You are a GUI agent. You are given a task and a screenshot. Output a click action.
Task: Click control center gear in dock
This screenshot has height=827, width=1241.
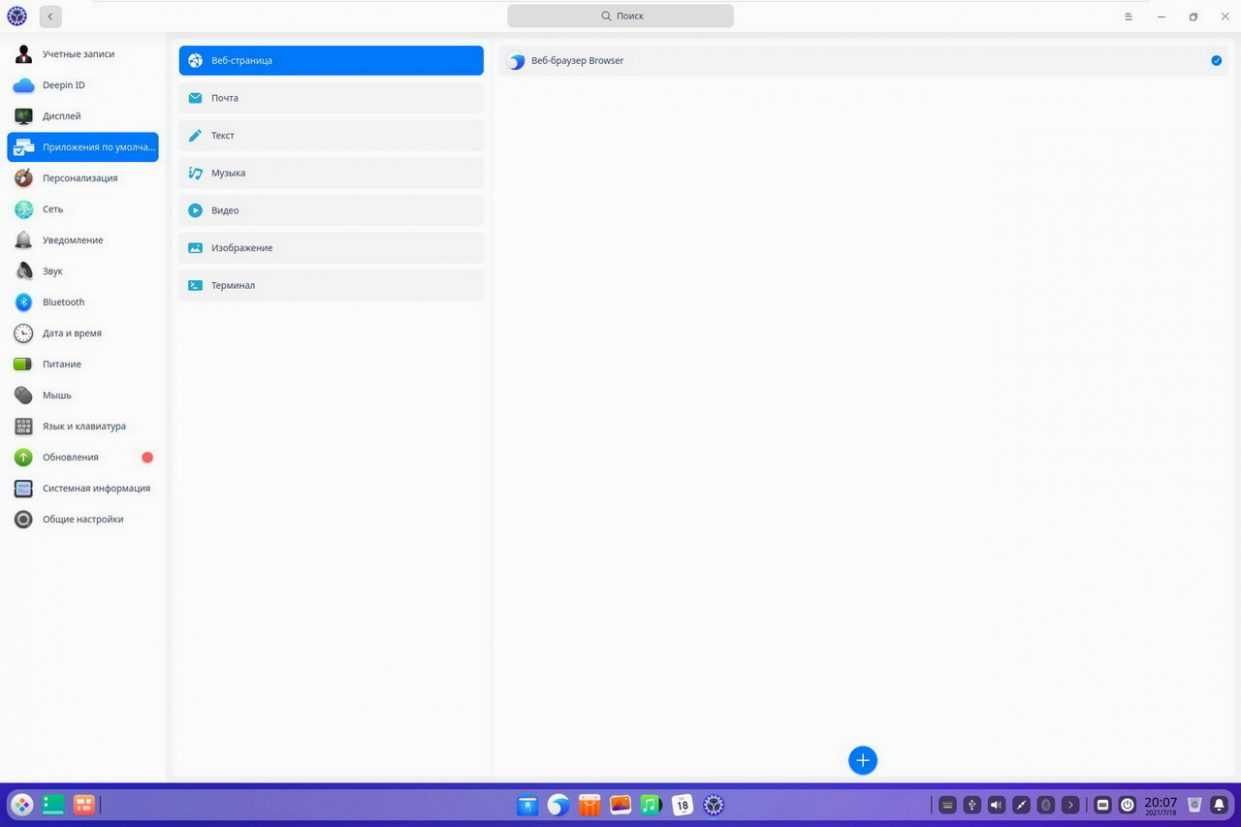point(713,805)
